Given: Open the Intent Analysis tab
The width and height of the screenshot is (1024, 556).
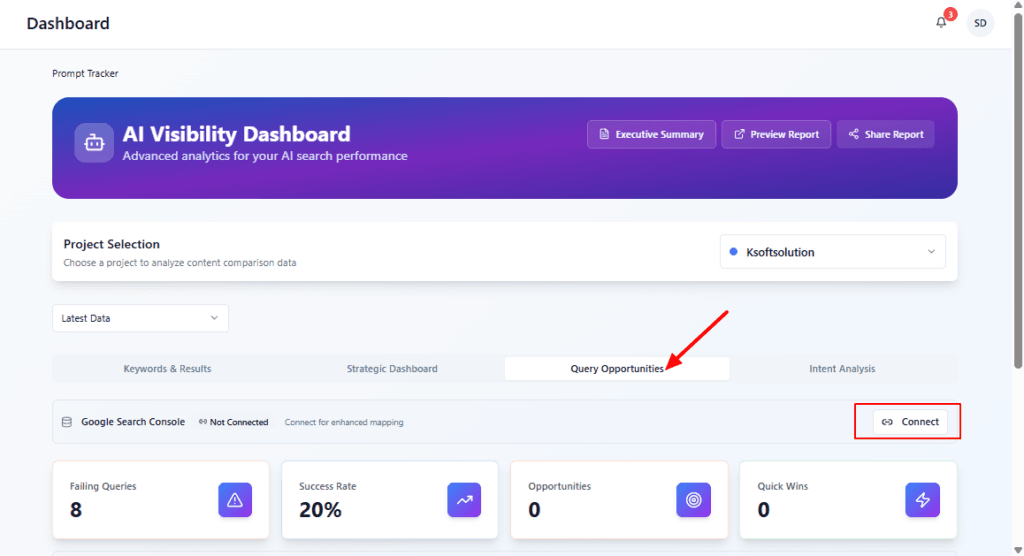Looking at the screenshot, I should pos(842,369).
